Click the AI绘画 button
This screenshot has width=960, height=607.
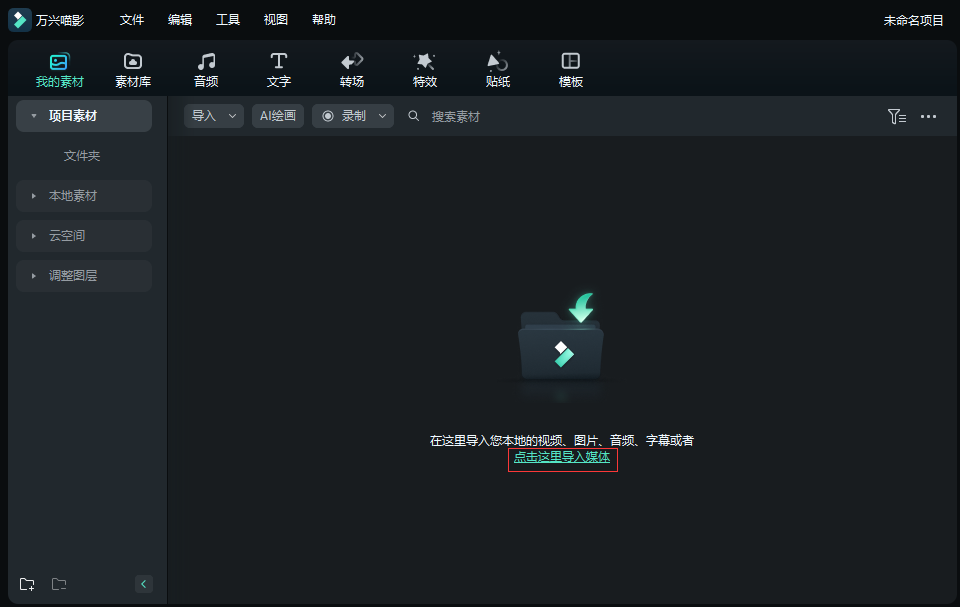point(278,116)
